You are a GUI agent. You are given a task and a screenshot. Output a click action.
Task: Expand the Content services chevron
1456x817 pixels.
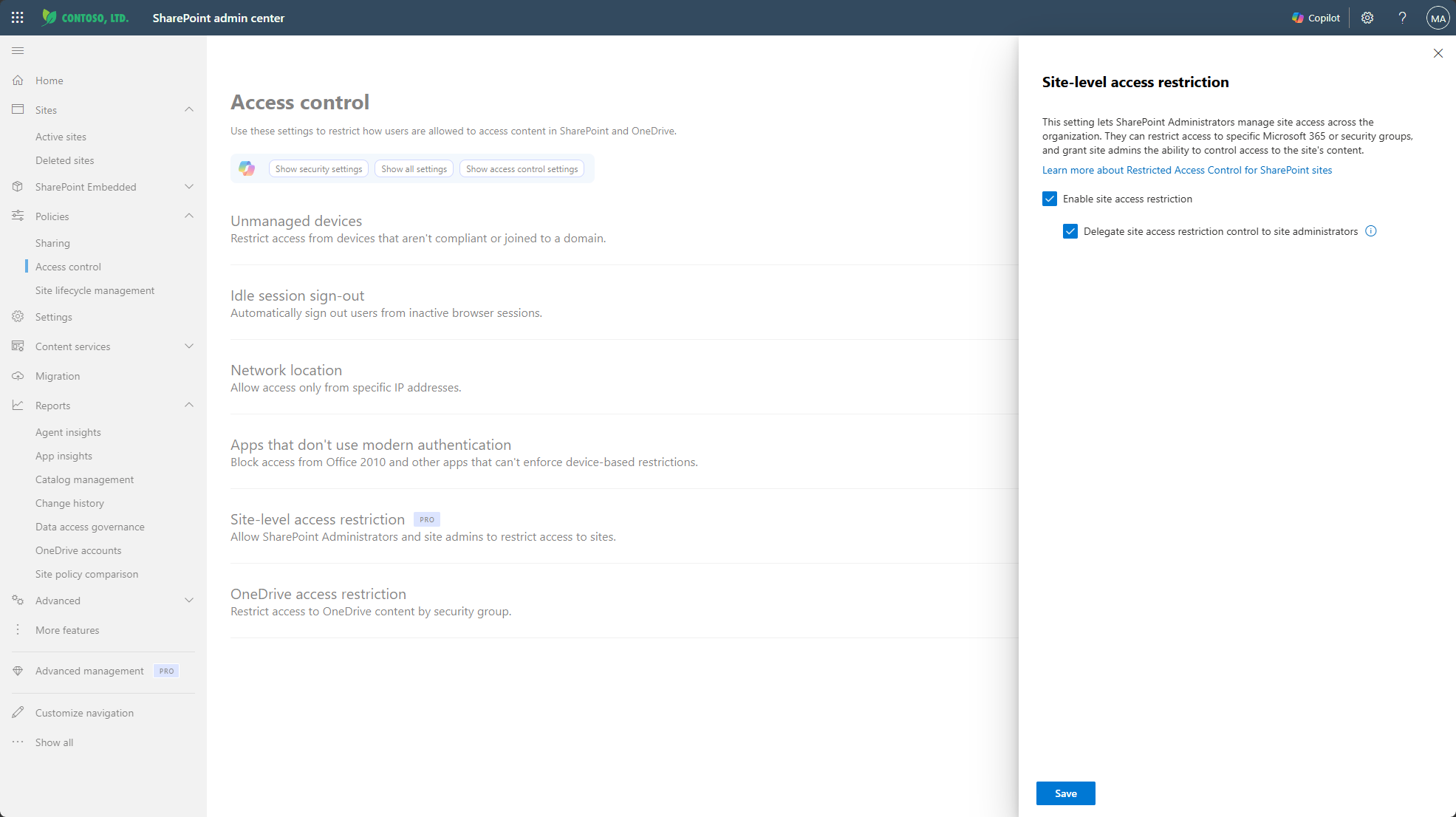[189, 346]
